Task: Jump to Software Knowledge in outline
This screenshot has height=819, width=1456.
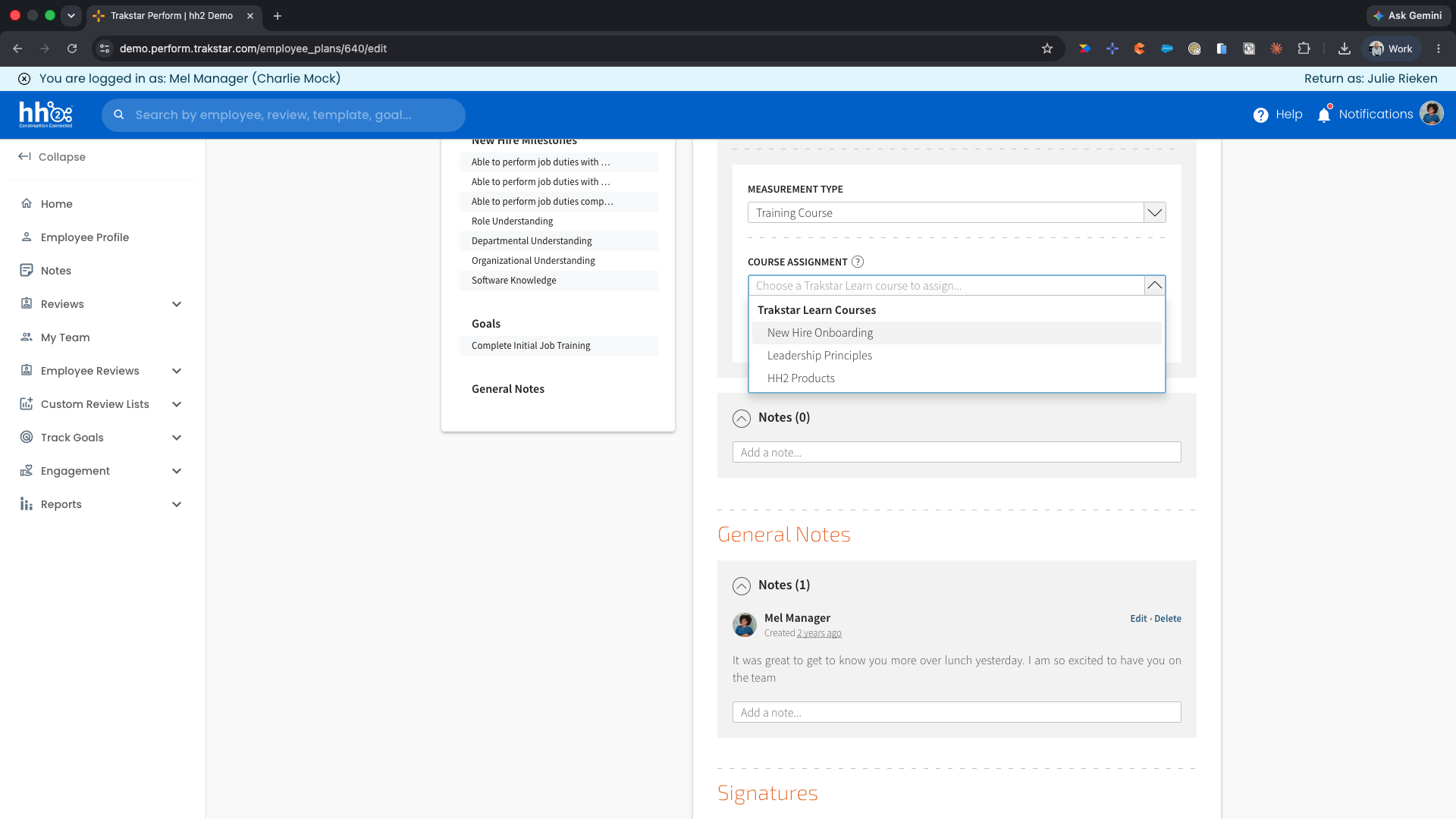Action: [x=559, y=281]
